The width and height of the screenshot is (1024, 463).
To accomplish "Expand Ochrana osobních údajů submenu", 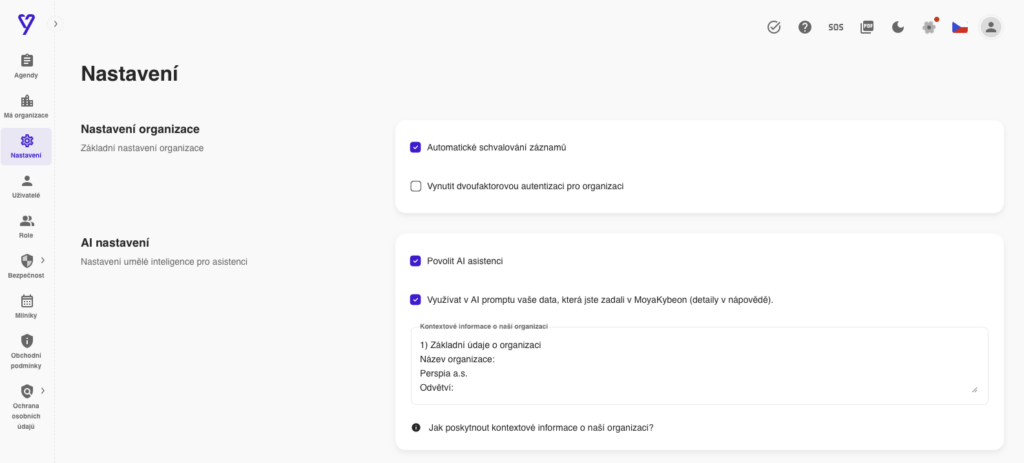I will [43, 390].
